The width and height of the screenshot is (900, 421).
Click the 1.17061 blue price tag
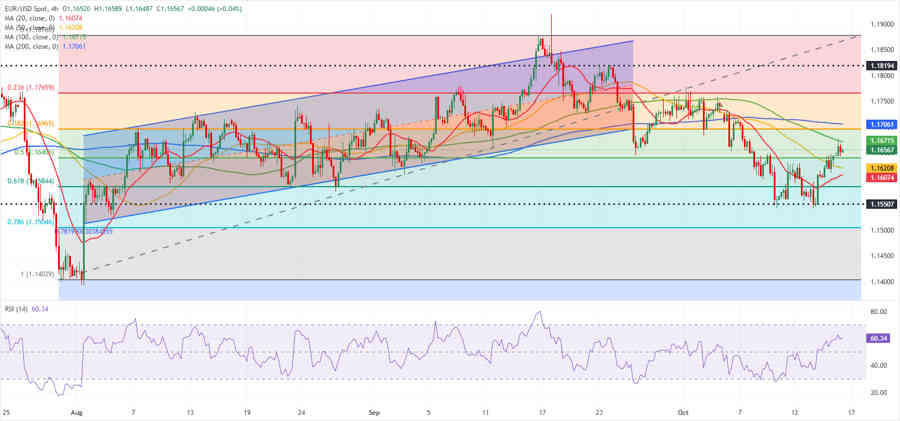pos(882,125)
